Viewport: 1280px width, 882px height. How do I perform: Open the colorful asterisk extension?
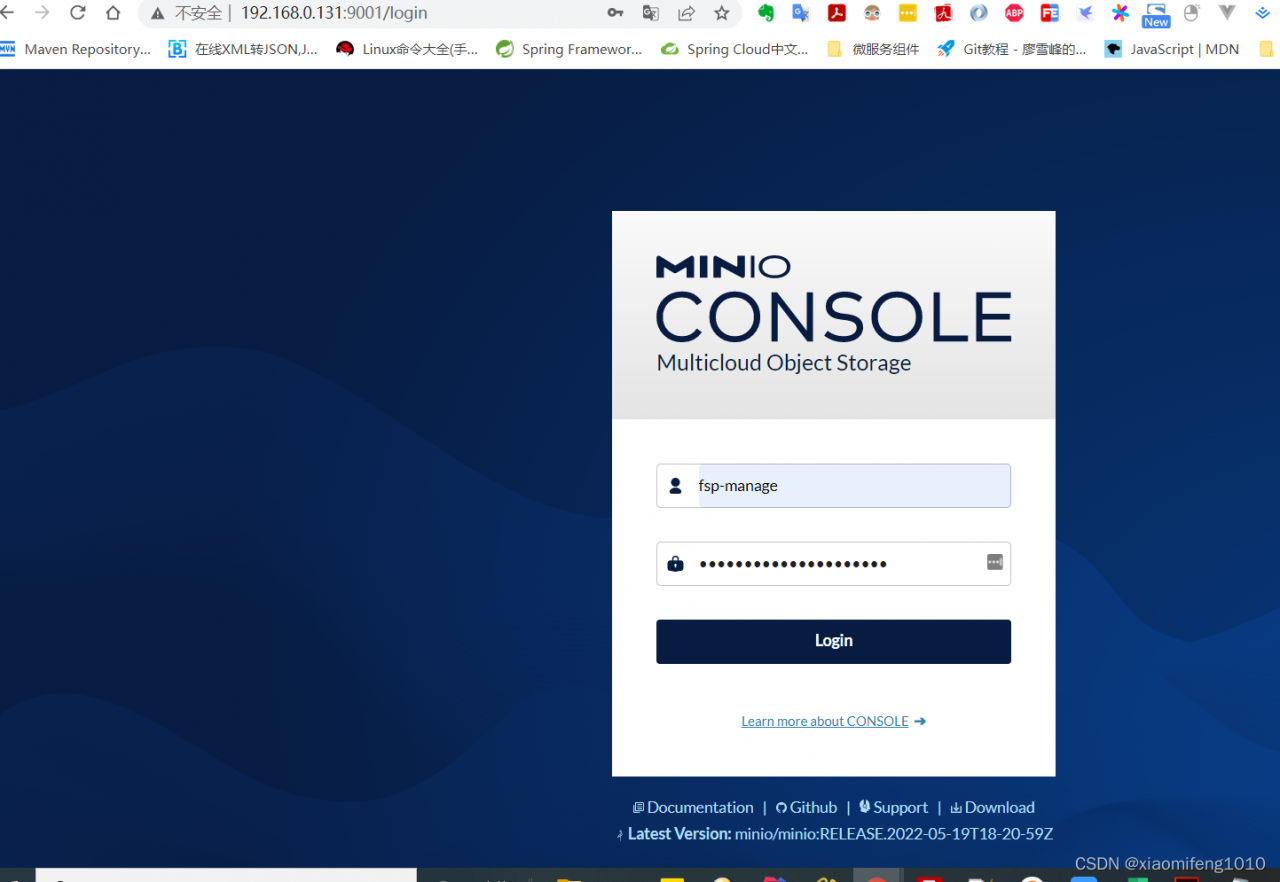coord(1121,13)
